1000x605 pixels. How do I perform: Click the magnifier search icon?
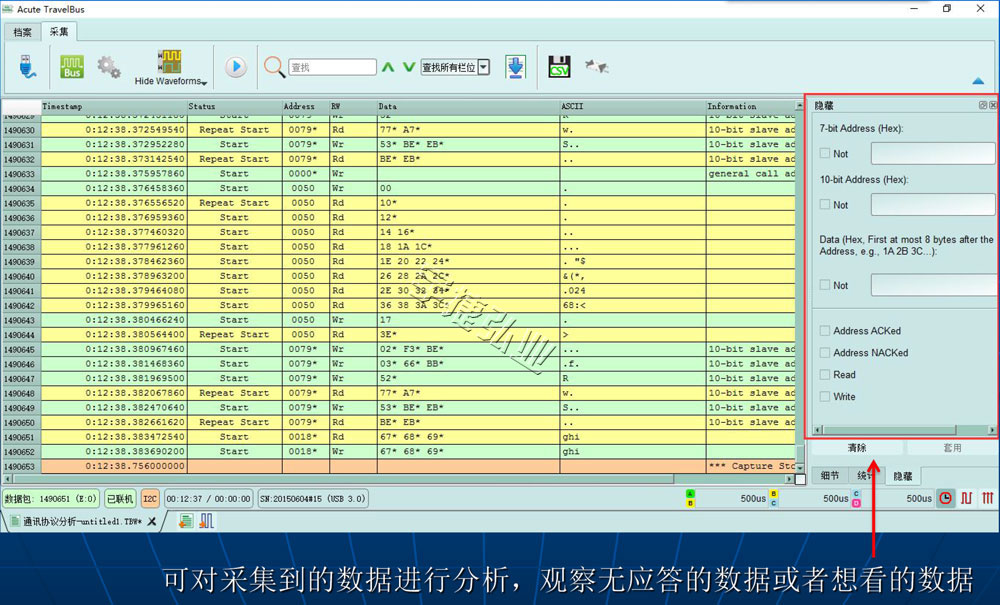[274, 66]
